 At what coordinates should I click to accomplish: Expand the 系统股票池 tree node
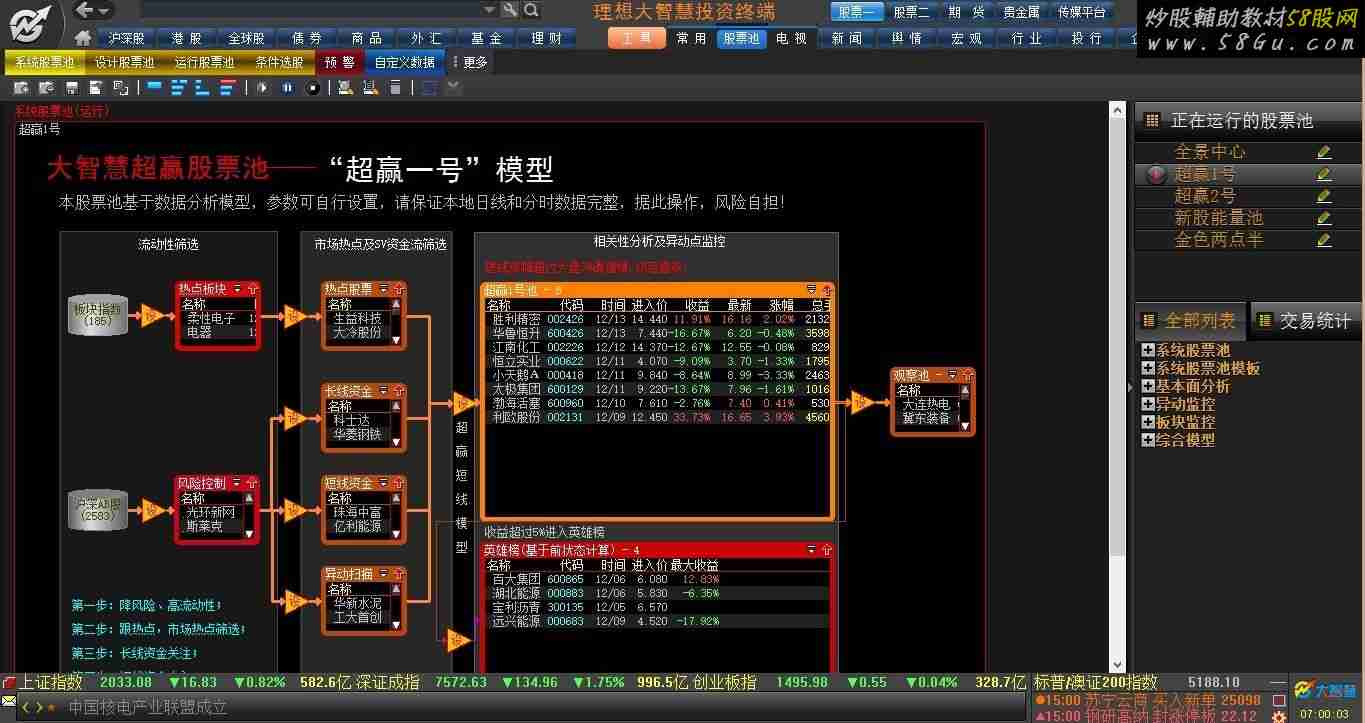pos(1148,350)
